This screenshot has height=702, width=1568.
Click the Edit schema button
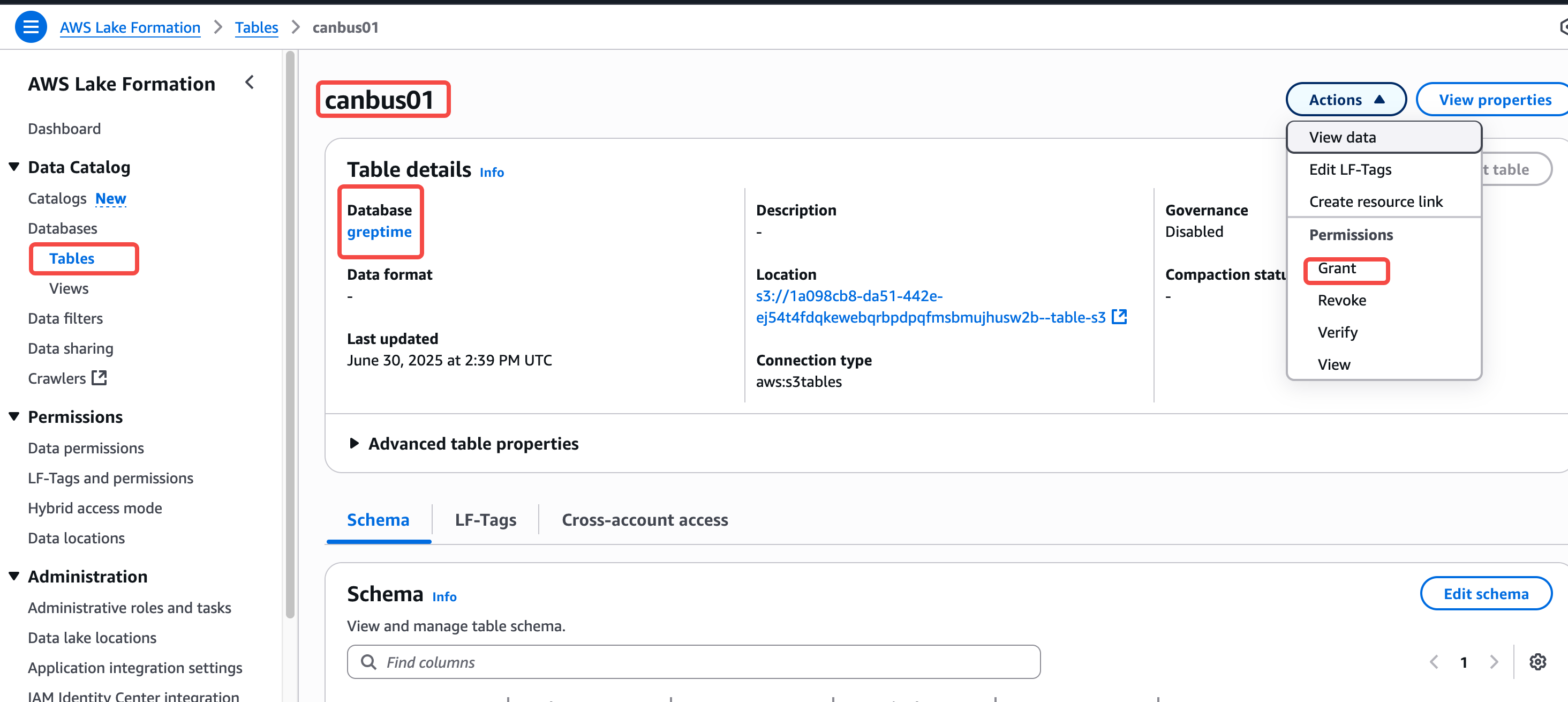click(x=1485, y=594)
